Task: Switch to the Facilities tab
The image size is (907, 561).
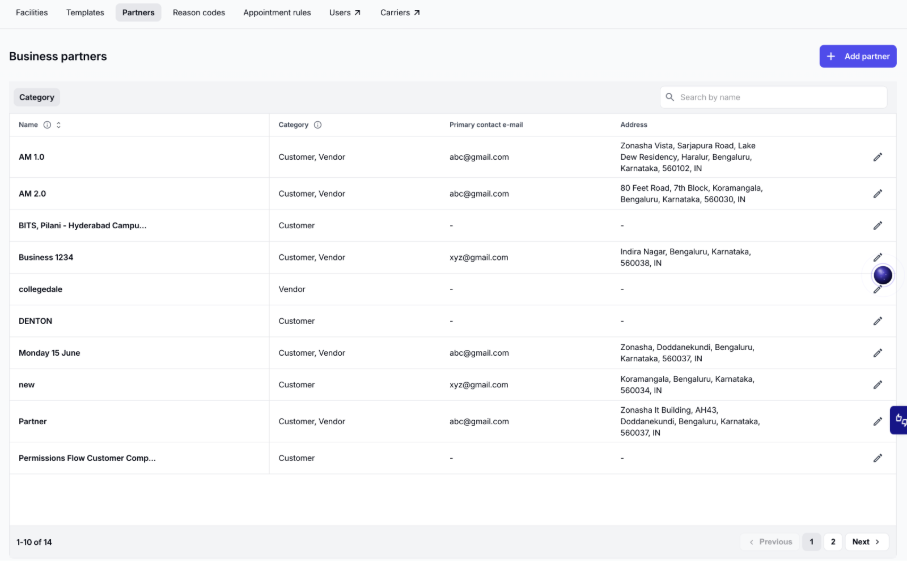Action: (x=32, y=12)
